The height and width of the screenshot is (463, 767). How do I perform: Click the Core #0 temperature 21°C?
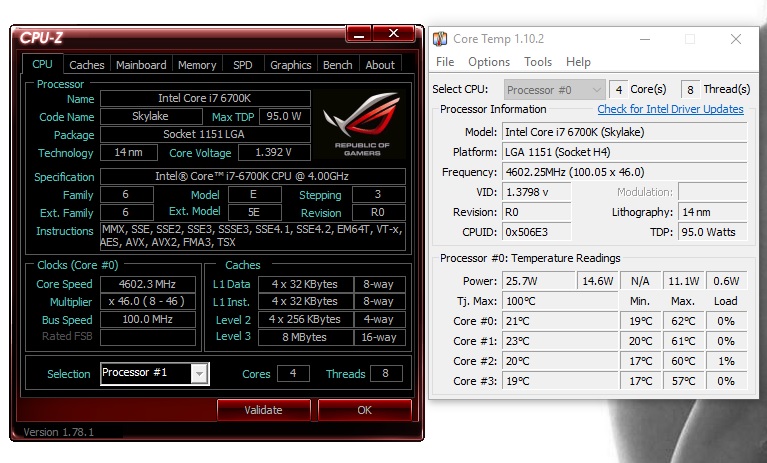pos(560,321)
